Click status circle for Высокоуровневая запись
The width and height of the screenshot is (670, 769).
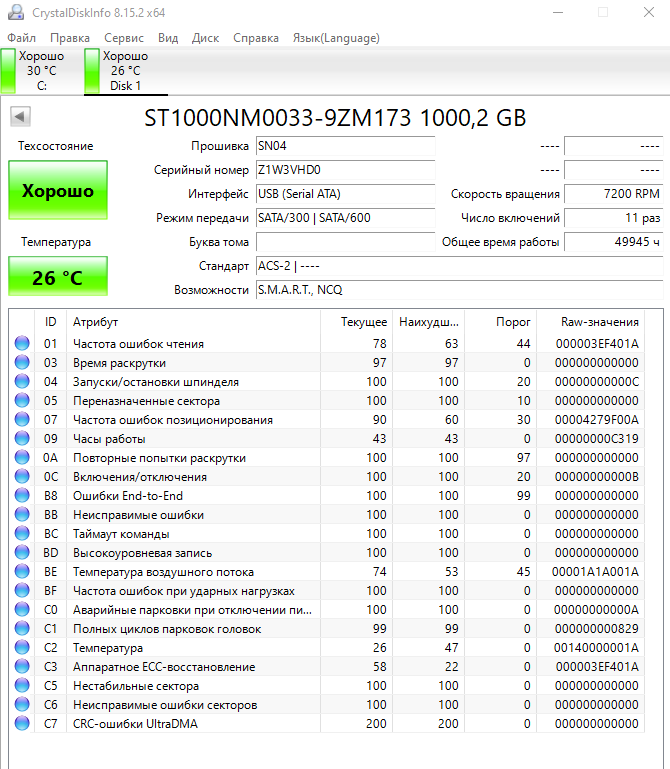(x=22, y=552)
